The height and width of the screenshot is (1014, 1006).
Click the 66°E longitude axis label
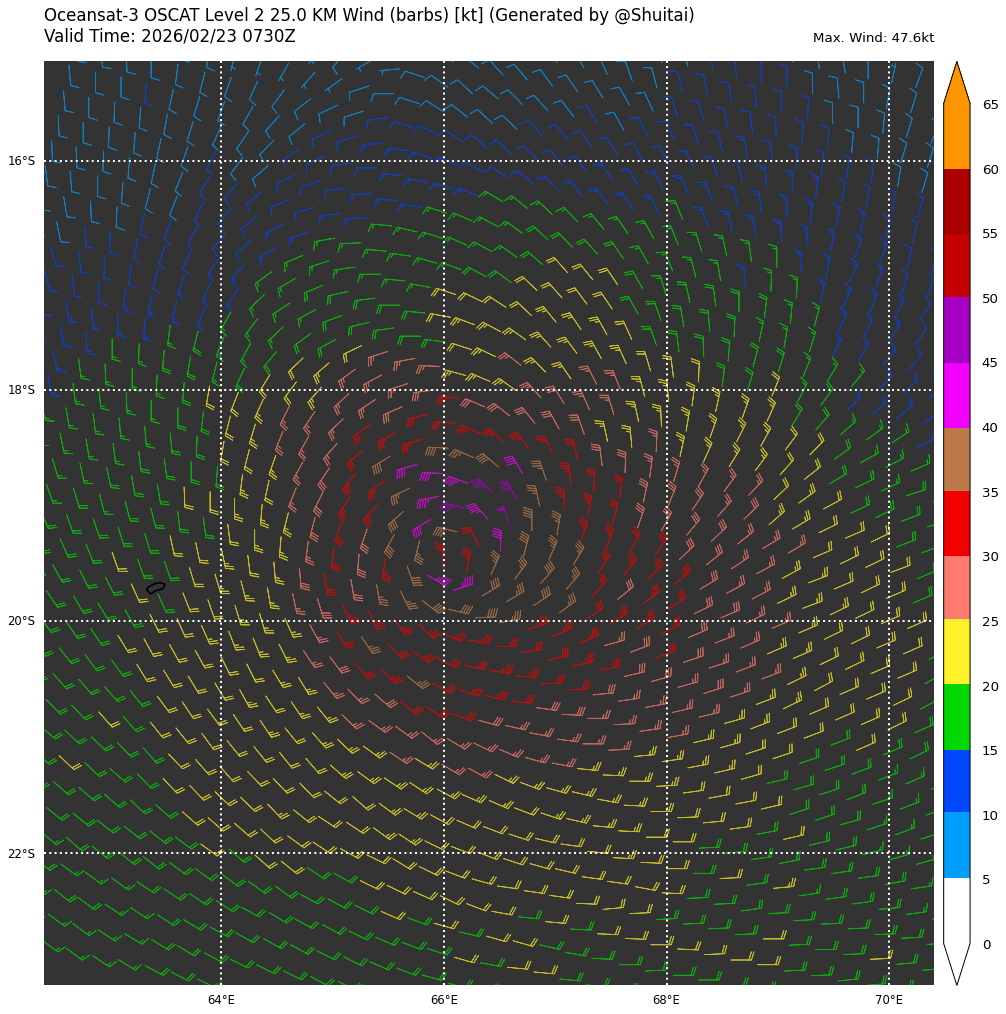tap(444, 1000)
